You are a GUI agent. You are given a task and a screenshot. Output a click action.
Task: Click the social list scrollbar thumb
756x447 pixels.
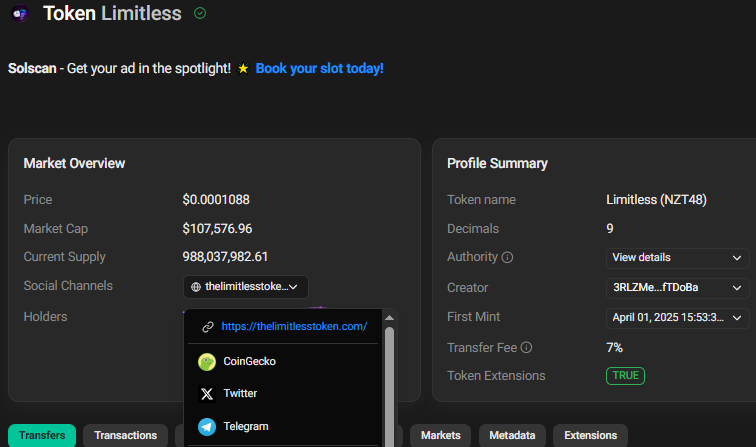tap(390, 387)
